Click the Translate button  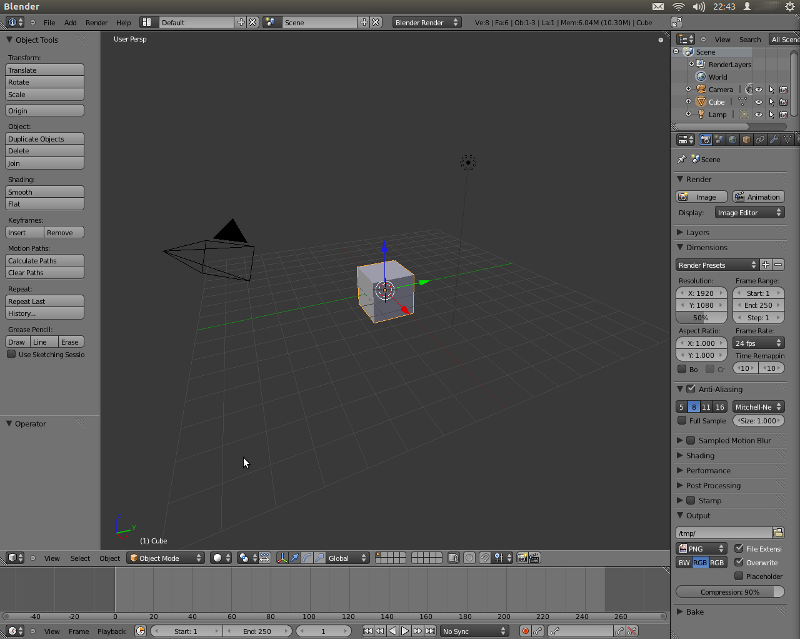(x=45, y=70)
